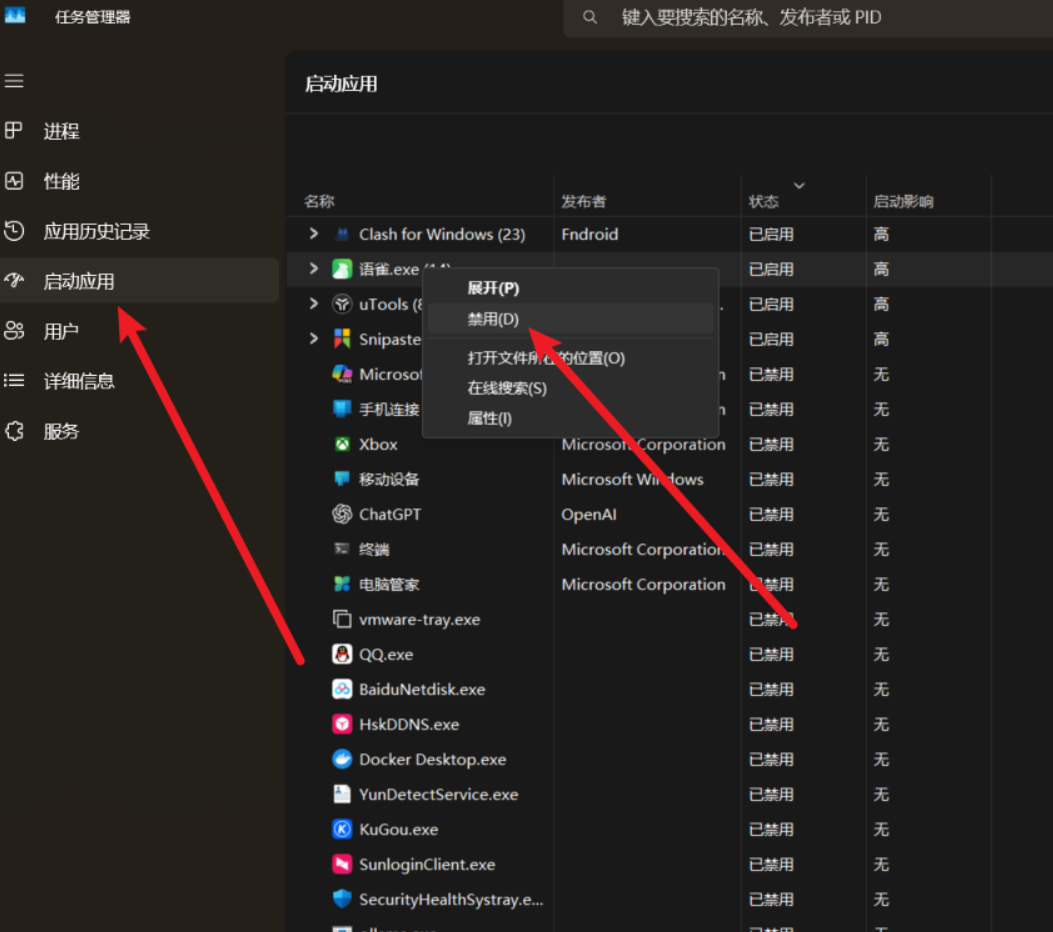The image size is (1053, 932).
Task: Click Microsoft Windows publisher of 移动设备
Action: [632, 479]
